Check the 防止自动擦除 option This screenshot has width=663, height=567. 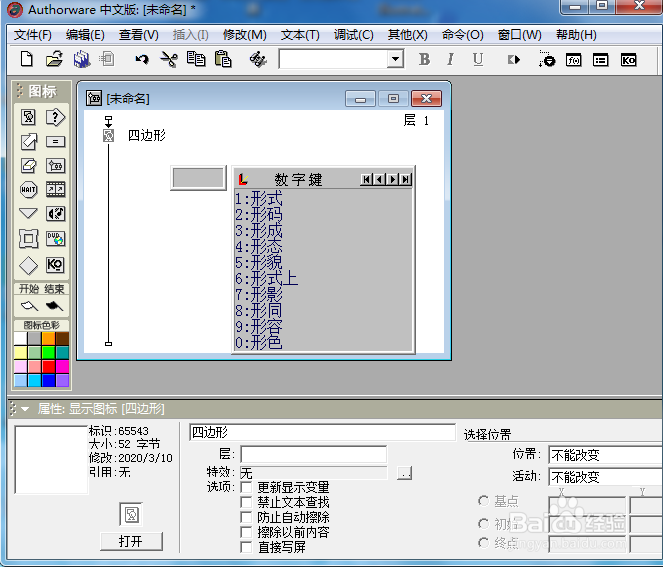[x=246, y=517]
